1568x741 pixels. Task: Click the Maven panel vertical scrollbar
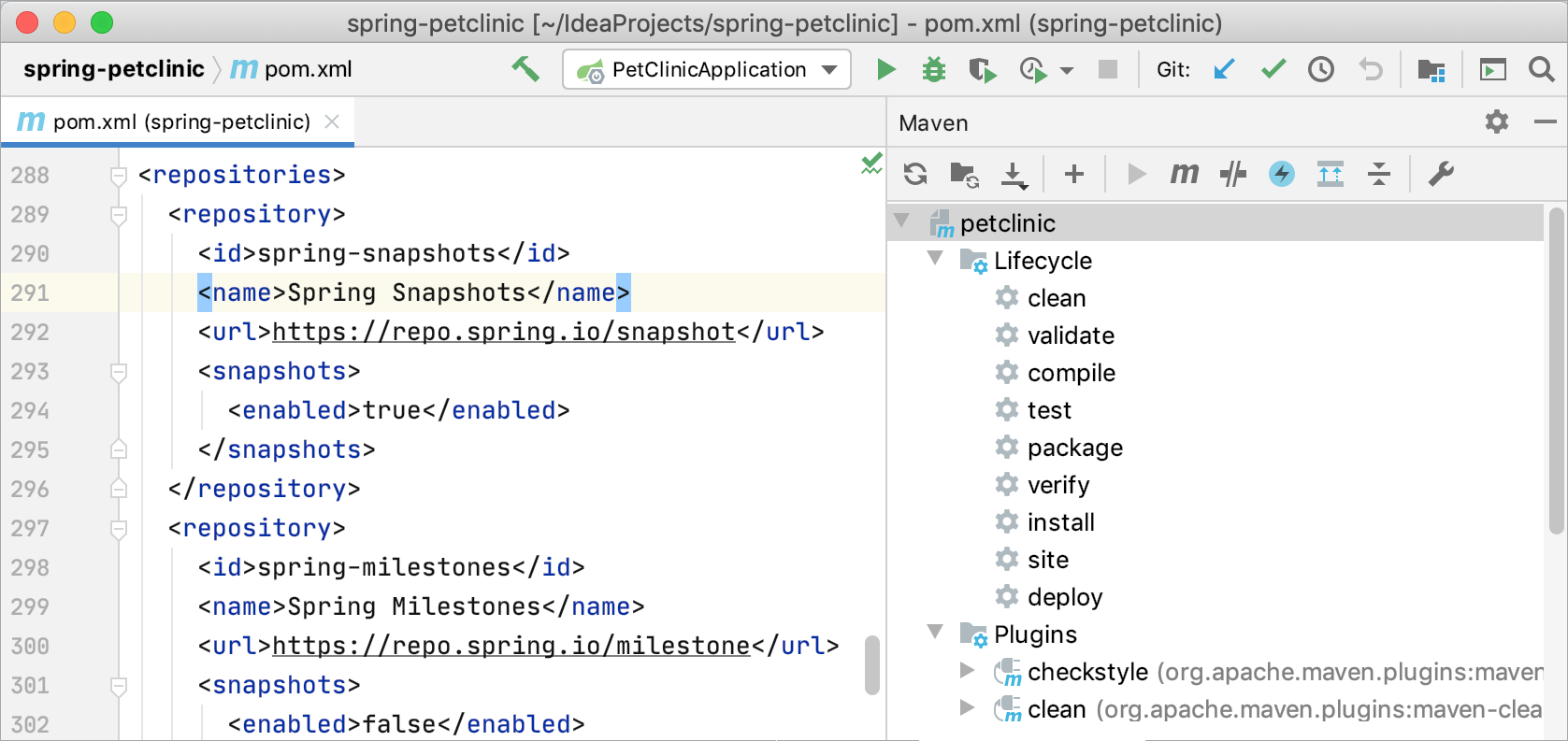[x=1557, y=371]
